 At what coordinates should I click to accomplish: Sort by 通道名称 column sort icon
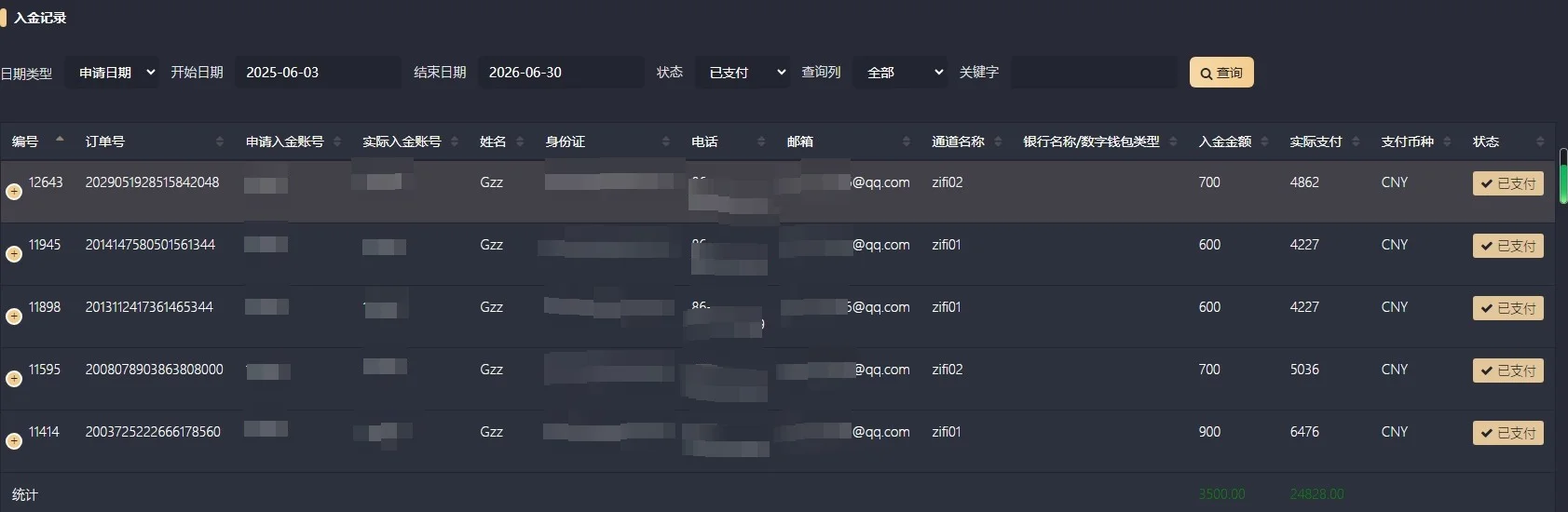click(998, 141)
